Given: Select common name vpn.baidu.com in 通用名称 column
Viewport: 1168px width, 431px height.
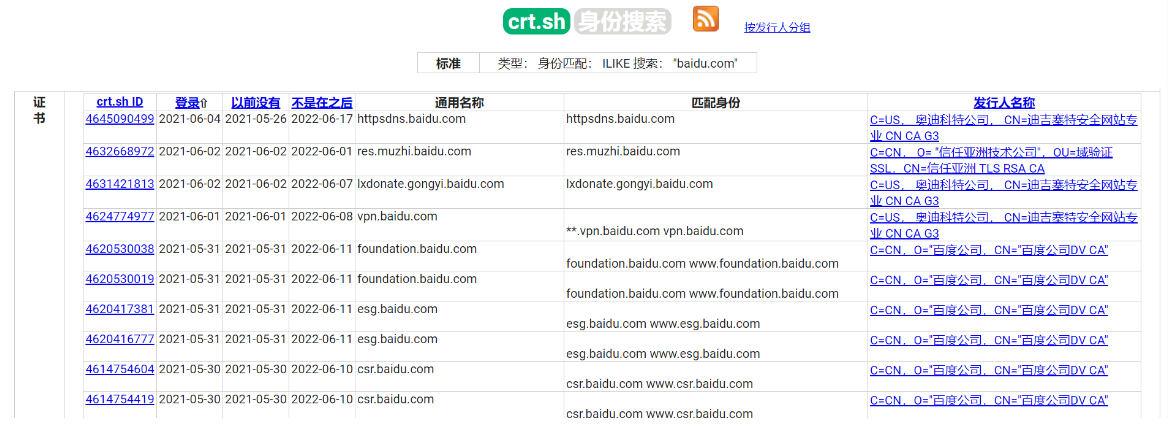Looking at the screenshot, I should [x=398, y=217].
